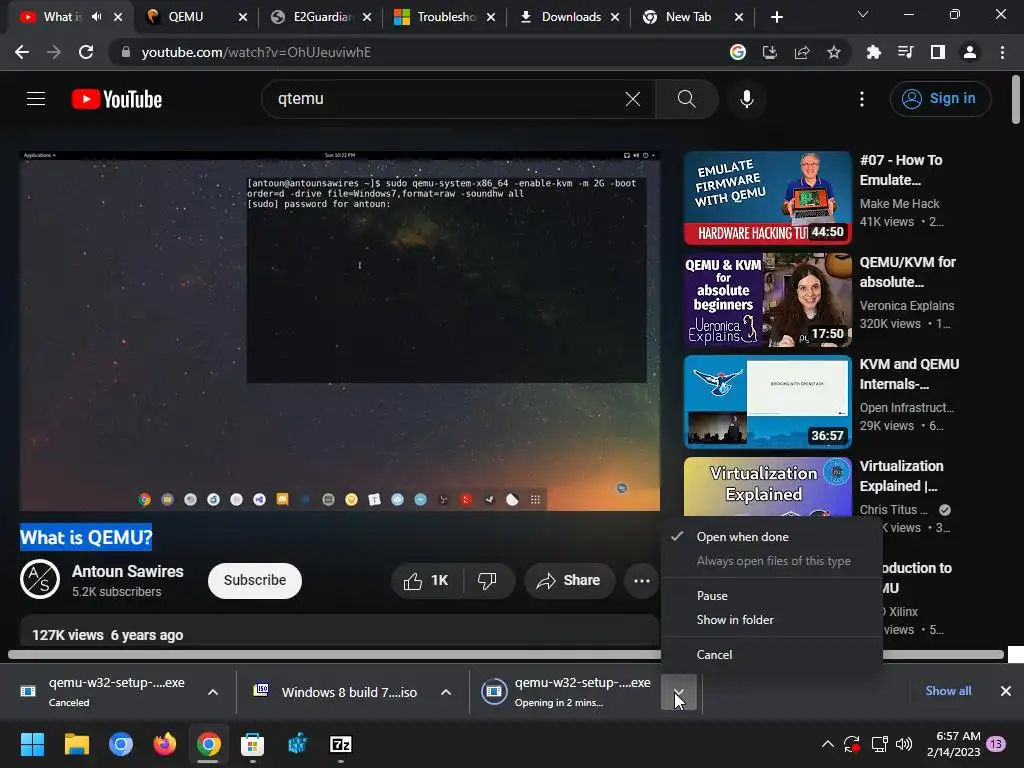Open the Windows 8 build iso download

pos(336,692)
